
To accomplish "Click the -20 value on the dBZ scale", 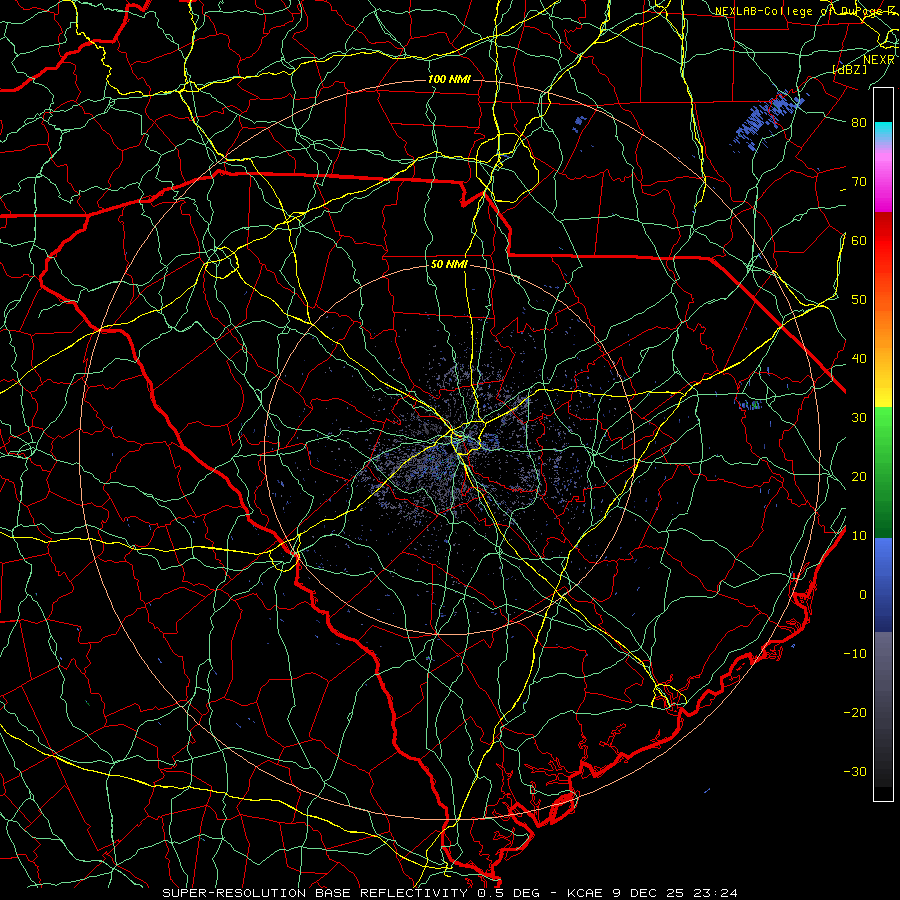I will (855, 713).
